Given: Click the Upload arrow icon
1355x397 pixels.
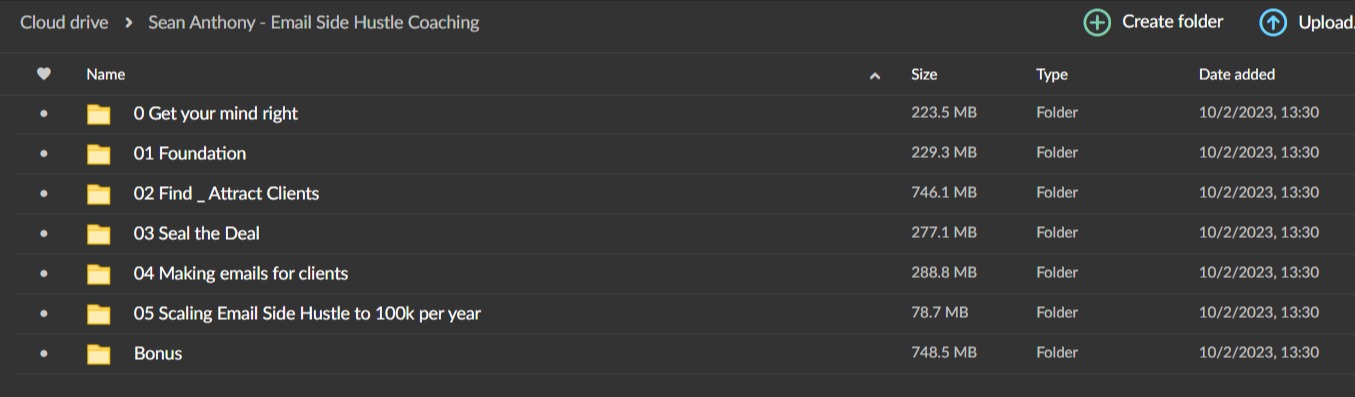Looking at the screenshot, I should (x=1272, y=22).
